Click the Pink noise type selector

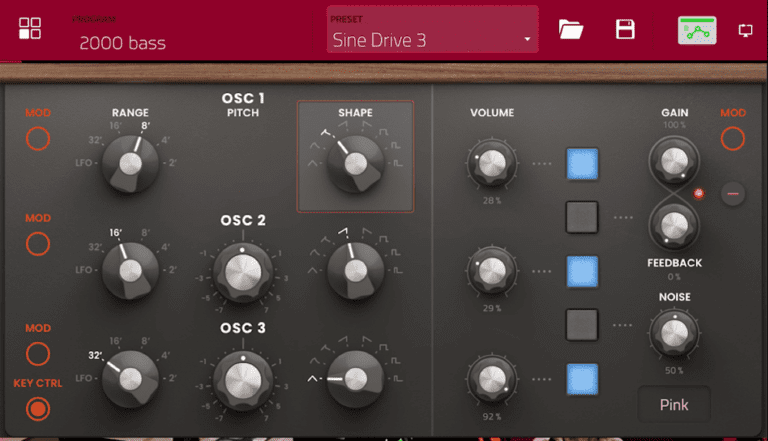674,405
